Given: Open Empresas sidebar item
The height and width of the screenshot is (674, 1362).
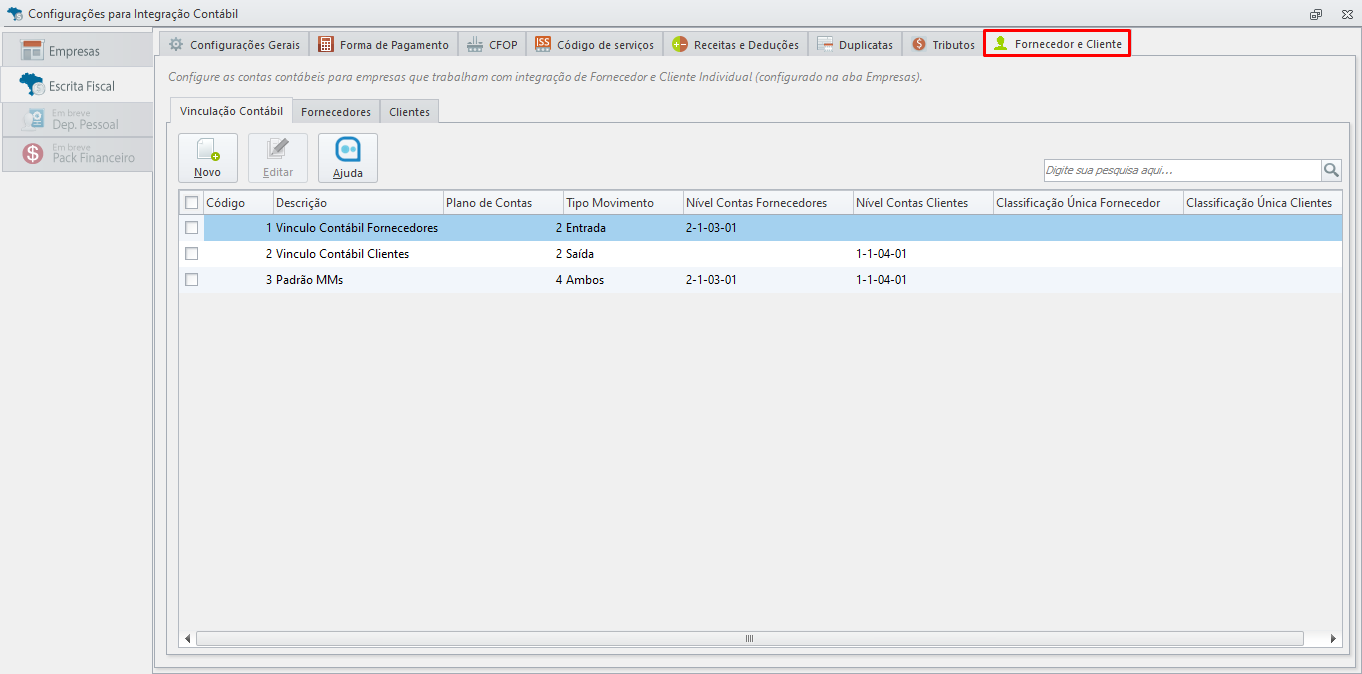Looking at the screenshot, I should (x=77, y=50).
